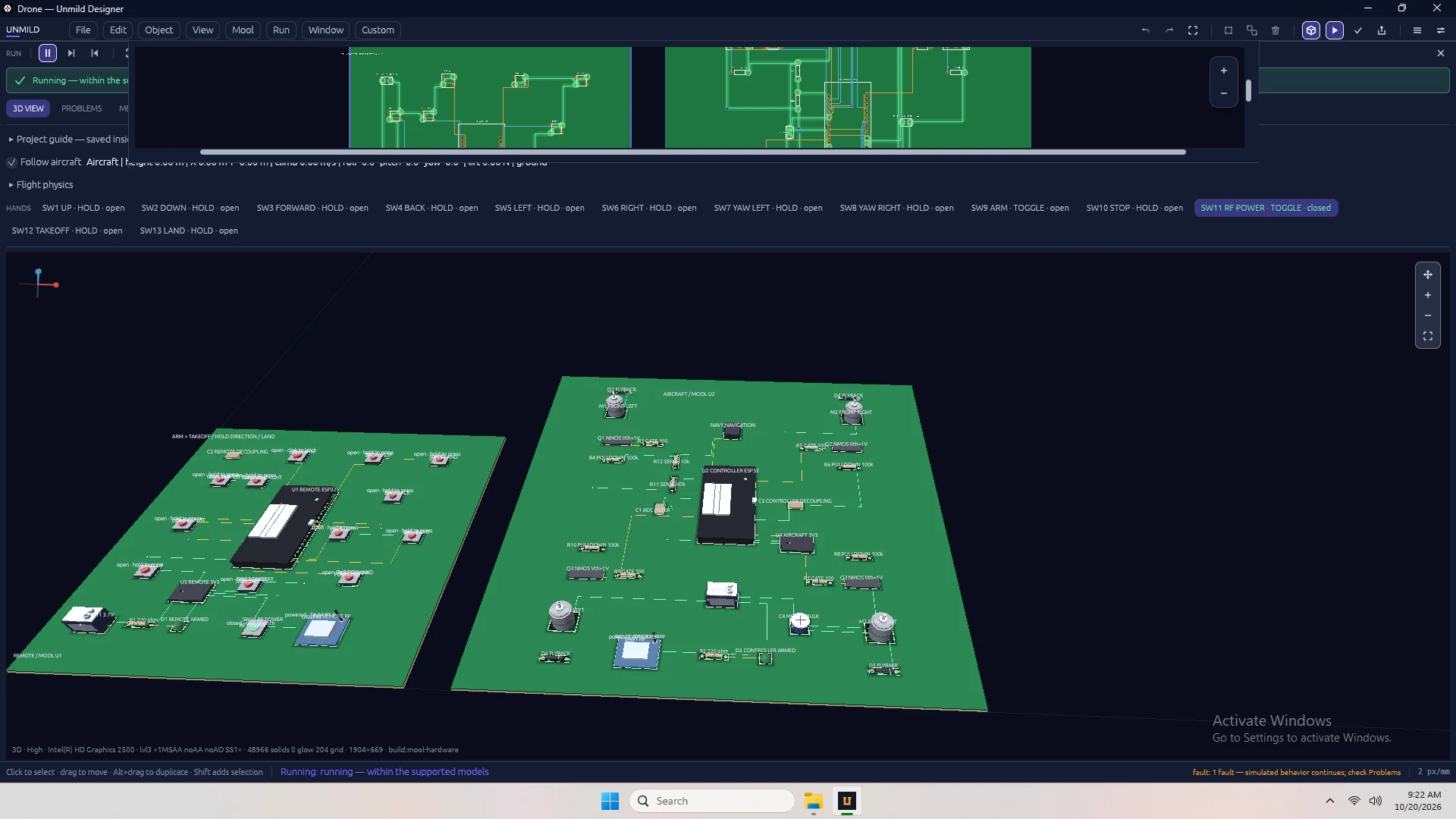This screenshot has width=1456, height=819.
Task: Click the Unmild app logo in title bar
Action: tap(8, 8)
